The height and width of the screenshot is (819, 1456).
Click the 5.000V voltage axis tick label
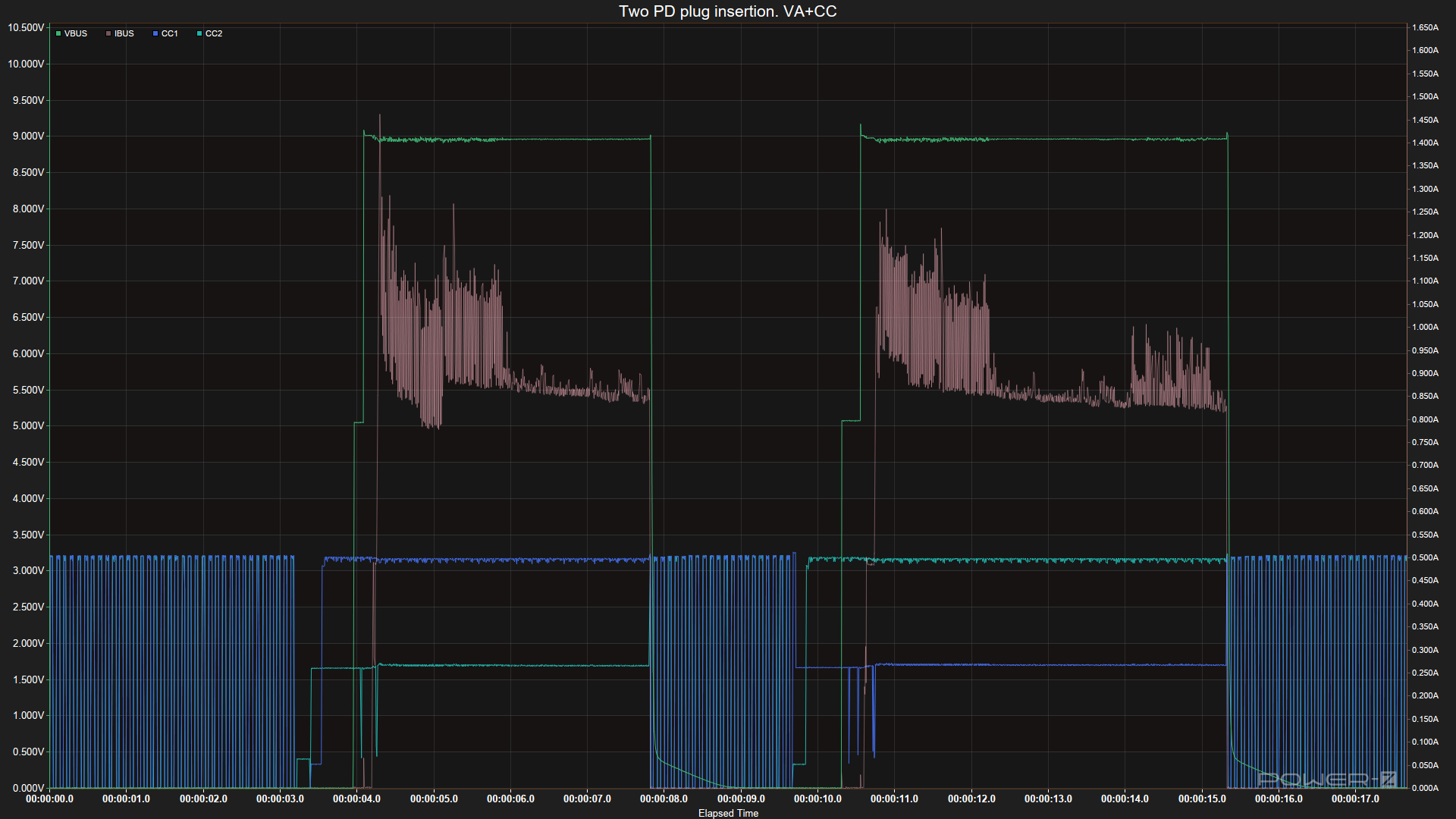coord(28,425)
